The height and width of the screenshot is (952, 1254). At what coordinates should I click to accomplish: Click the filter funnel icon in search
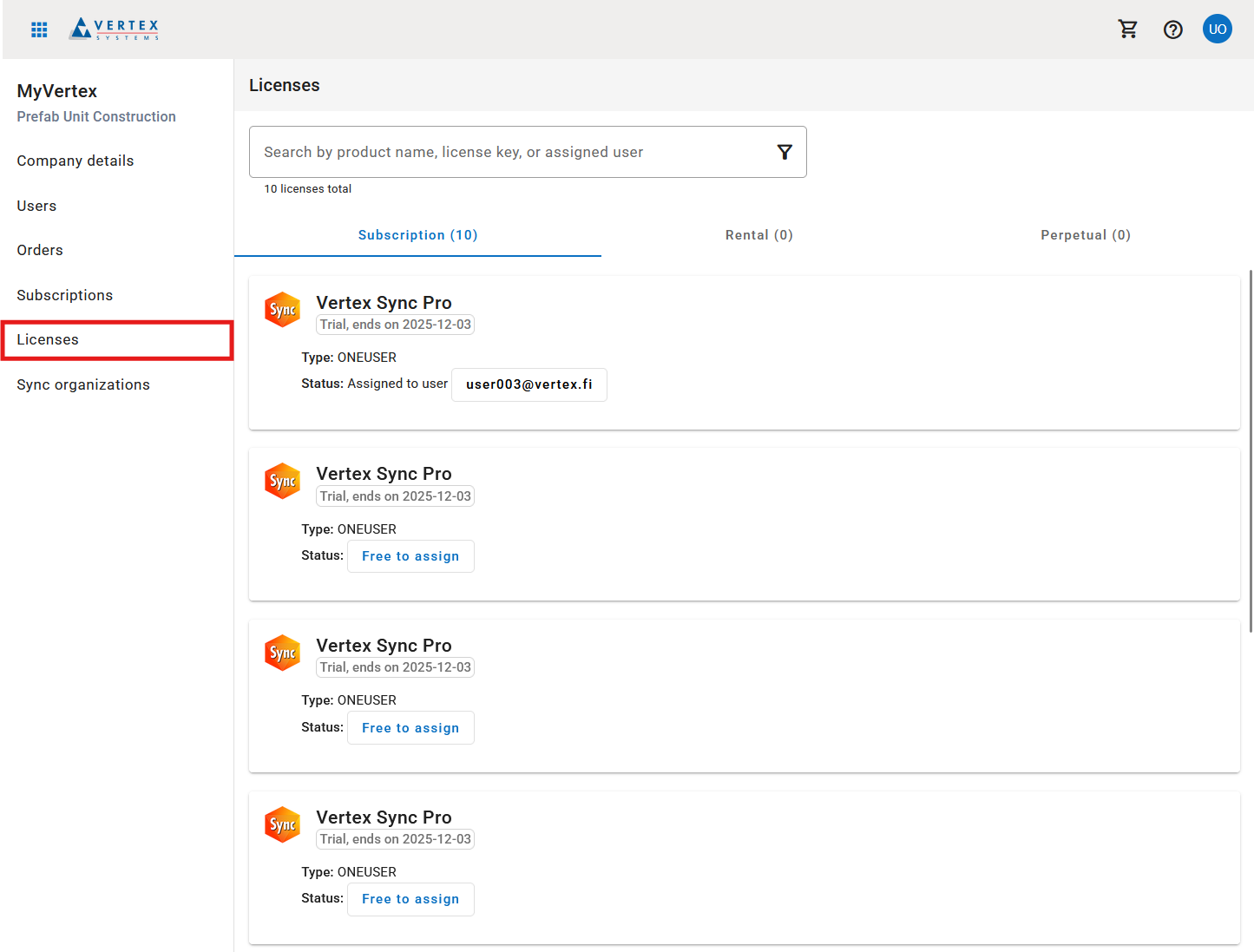[785, 153]
